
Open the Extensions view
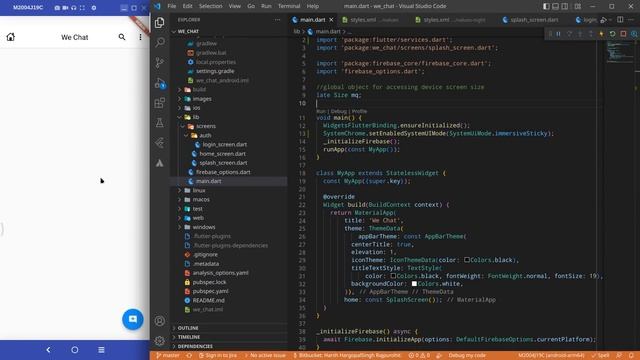(x=160, y=102)
